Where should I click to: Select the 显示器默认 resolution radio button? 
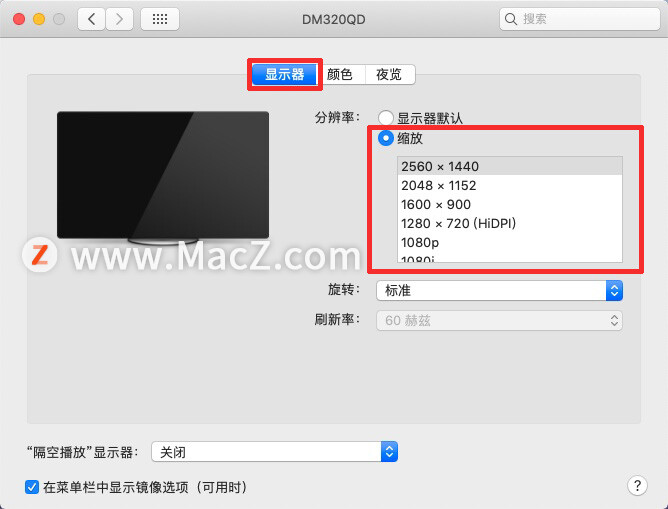386,118
